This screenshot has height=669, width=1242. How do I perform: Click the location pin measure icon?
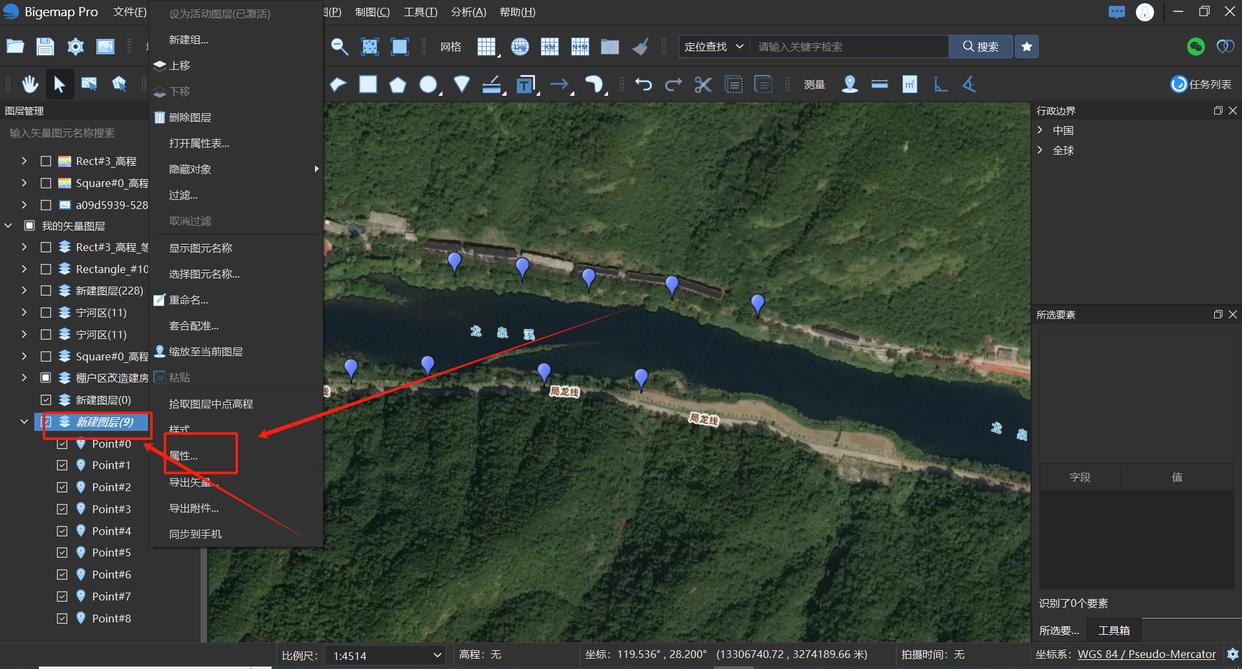(x=849, y=84)
